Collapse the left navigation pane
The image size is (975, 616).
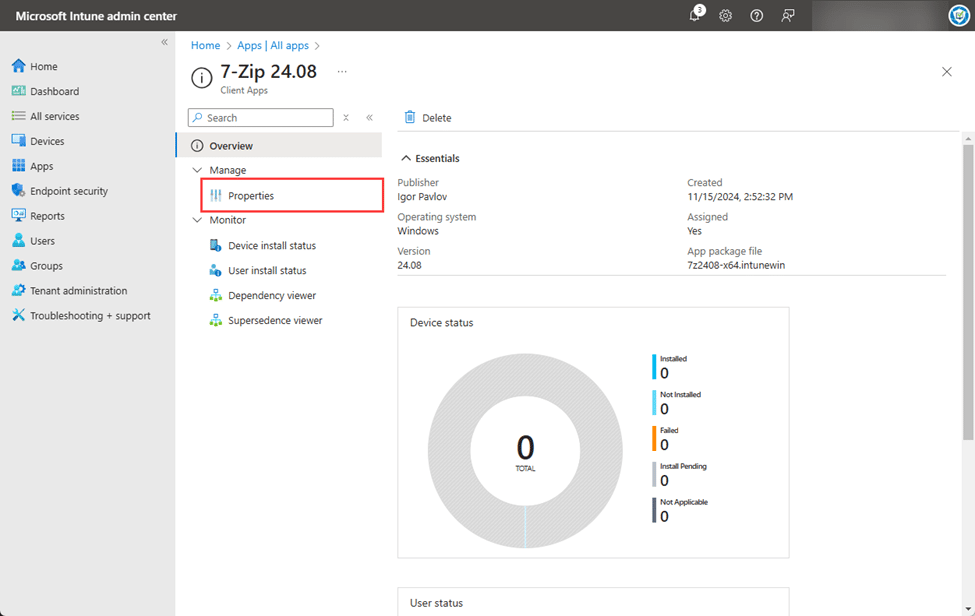pos(165,42)
